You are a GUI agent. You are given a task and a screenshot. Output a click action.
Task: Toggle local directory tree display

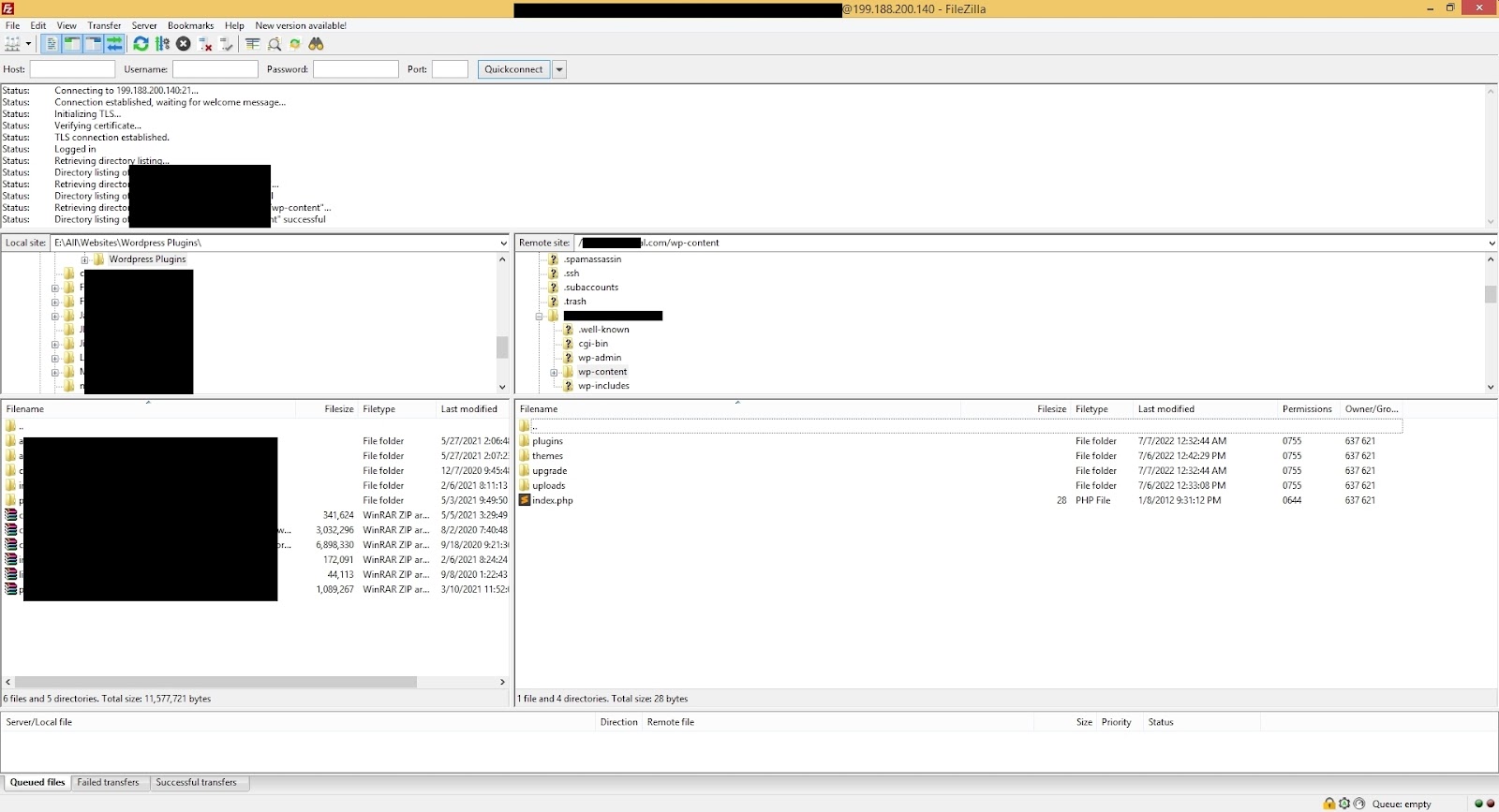tap(72, 44)
